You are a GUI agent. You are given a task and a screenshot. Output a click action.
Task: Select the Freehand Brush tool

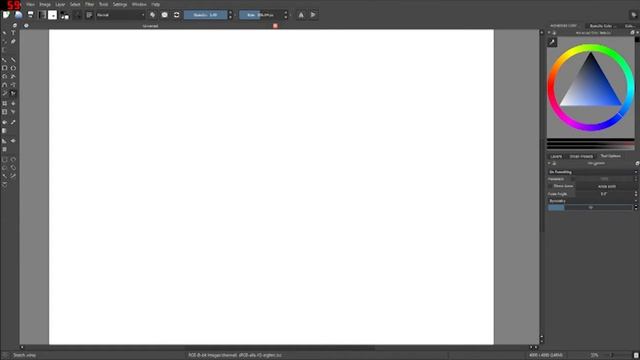[x=4, y=60]
